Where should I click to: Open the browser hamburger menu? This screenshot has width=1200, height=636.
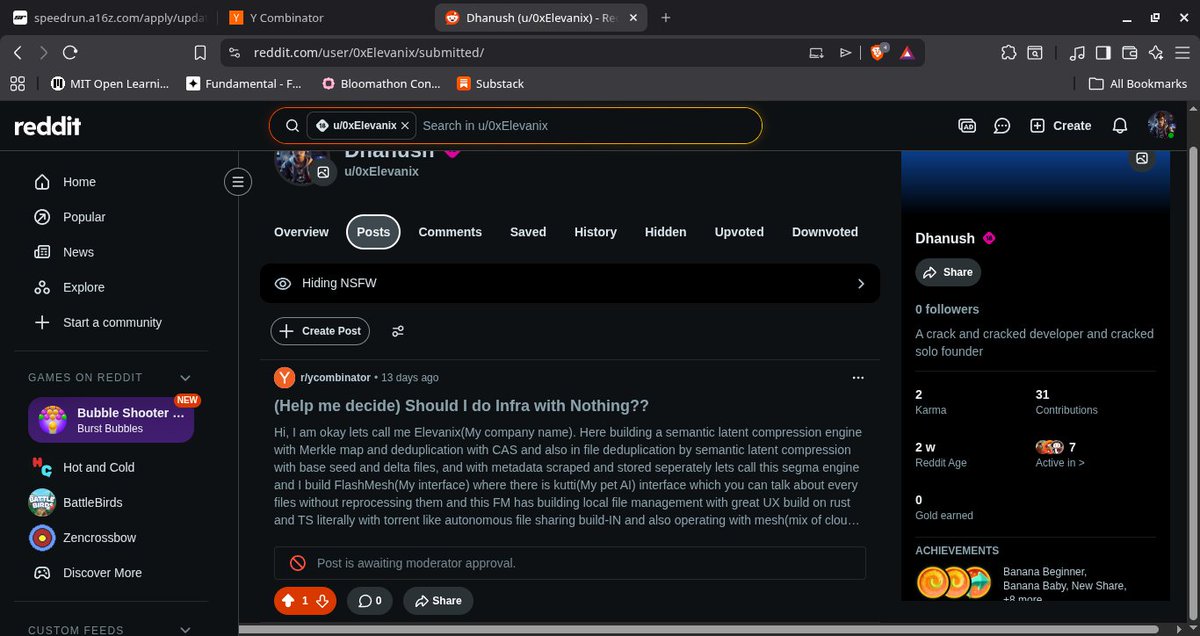1183,53
